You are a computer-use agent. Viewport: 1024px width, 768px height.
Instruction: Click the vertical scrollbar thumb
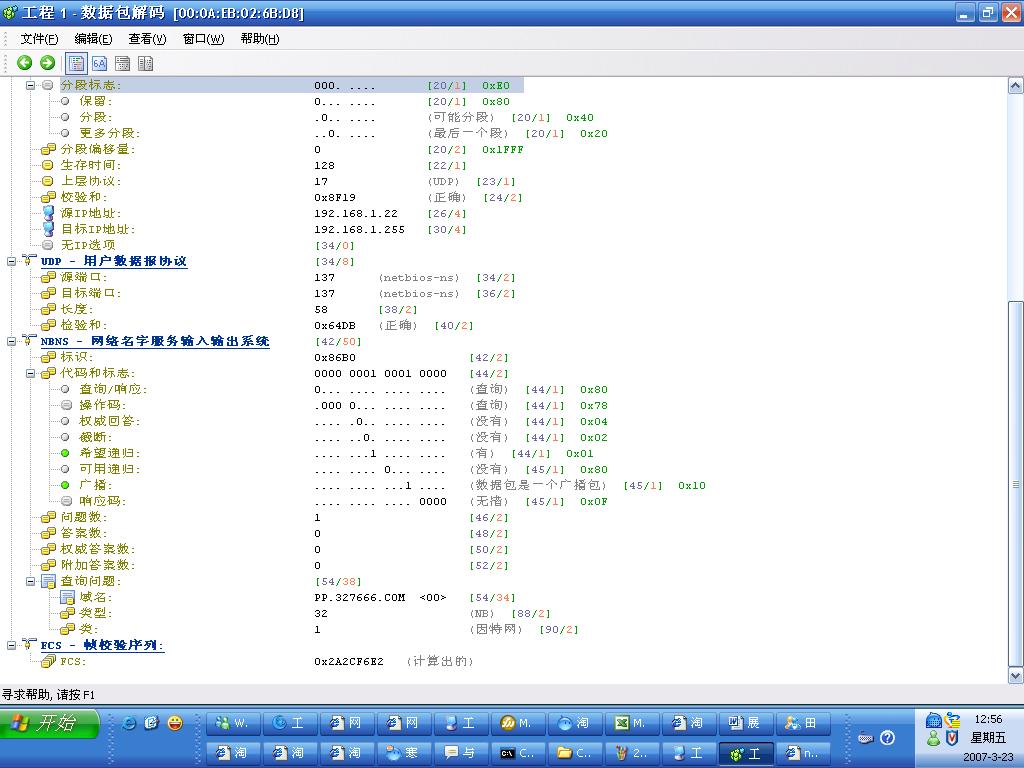click(1015, 480)
